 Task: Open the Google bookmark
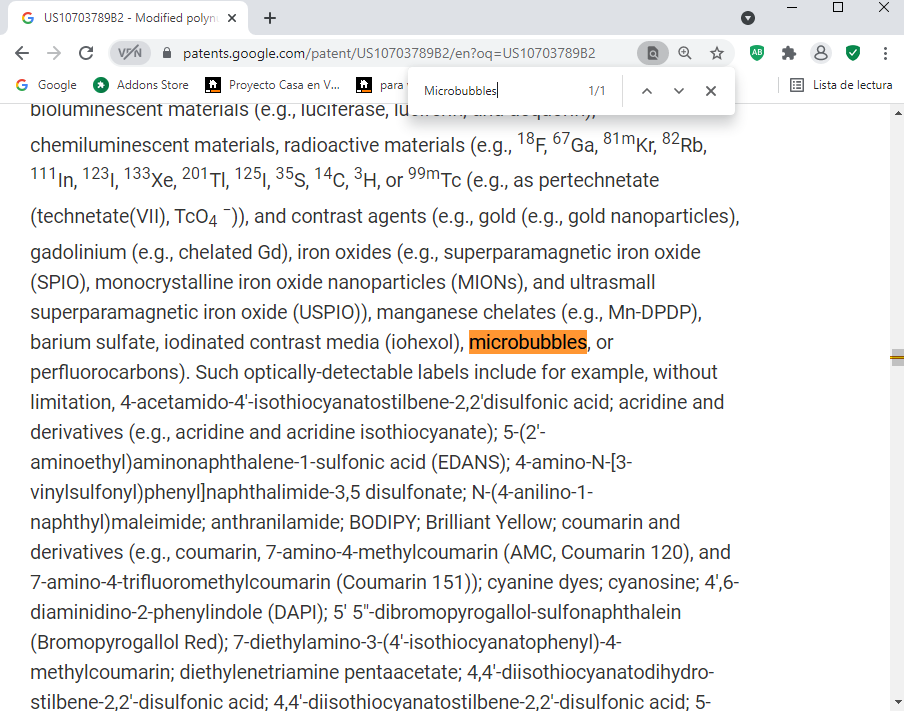click(46, 85)
